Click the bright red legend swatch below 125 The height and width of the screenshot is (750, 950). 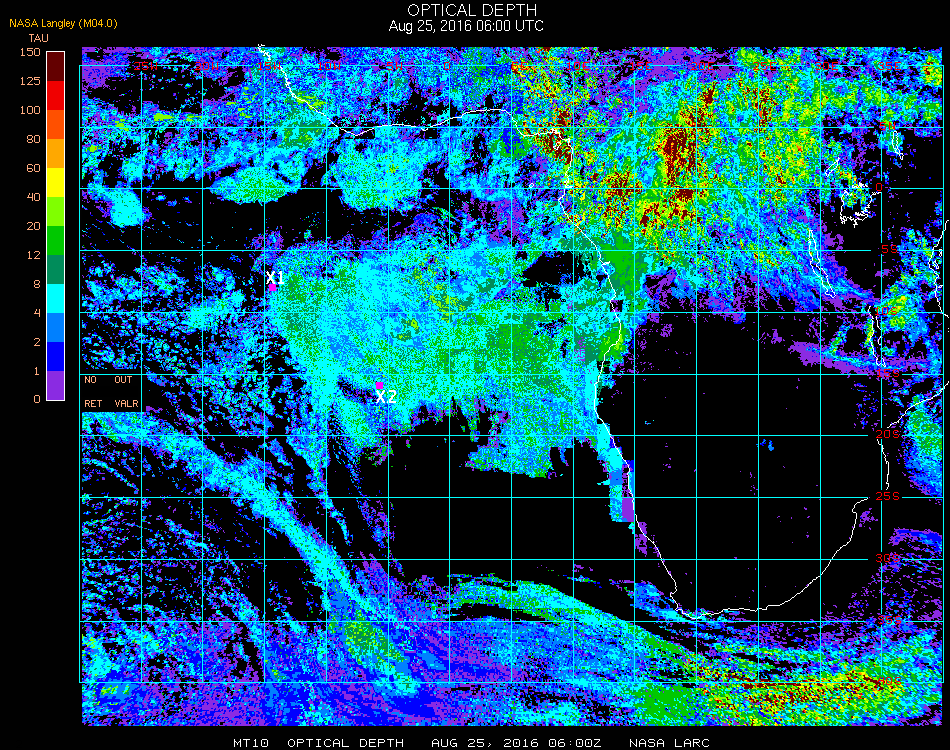[55, 95]
